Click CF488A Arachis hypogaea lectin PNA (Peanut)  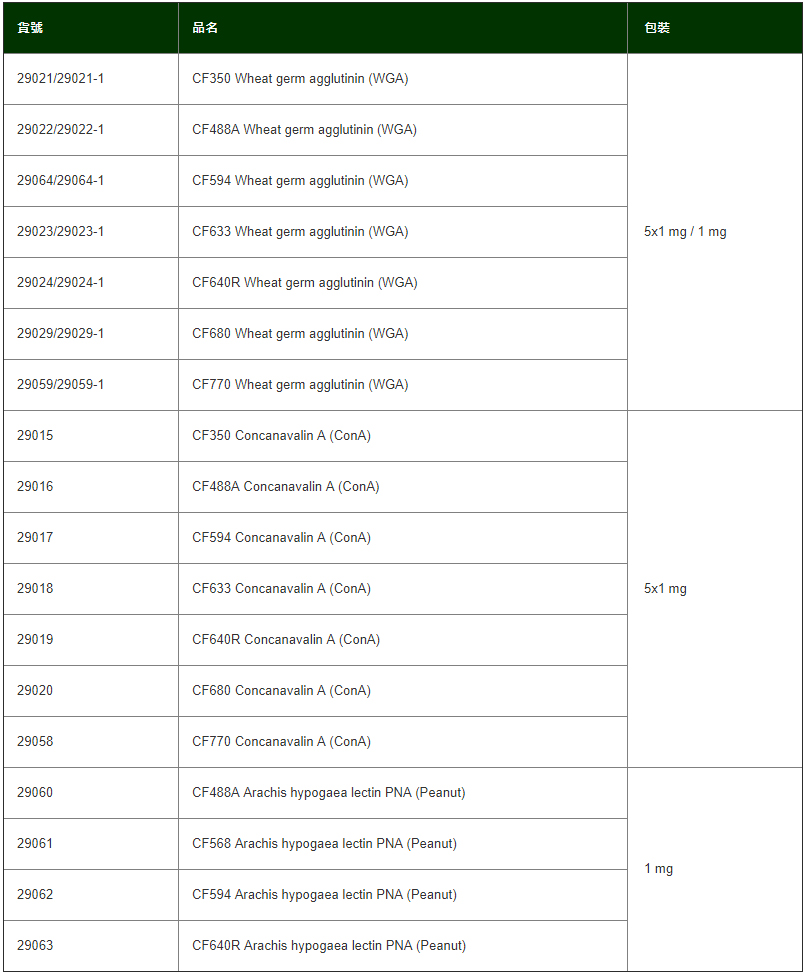pyautogui.click(x=329, y=793)
